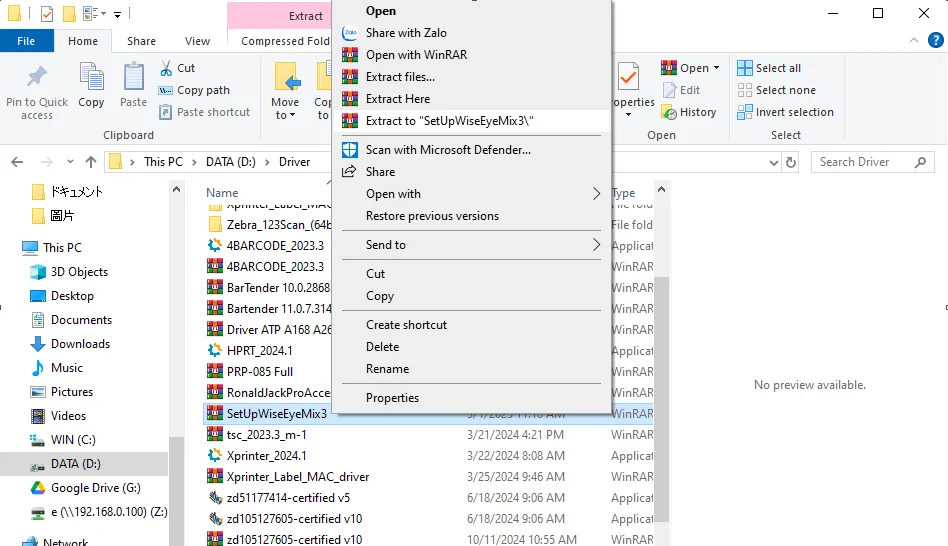This screenshot has height=546, width=948.
Task: Switch to the View ribbon tab
Action: click(197, 41)
